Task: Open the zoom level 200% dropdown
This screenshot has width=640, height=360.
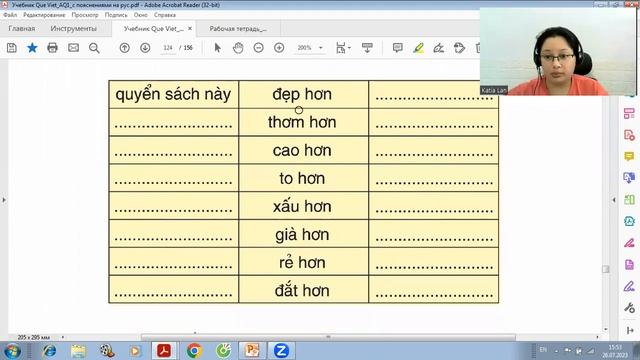Action: coord(320,48)
